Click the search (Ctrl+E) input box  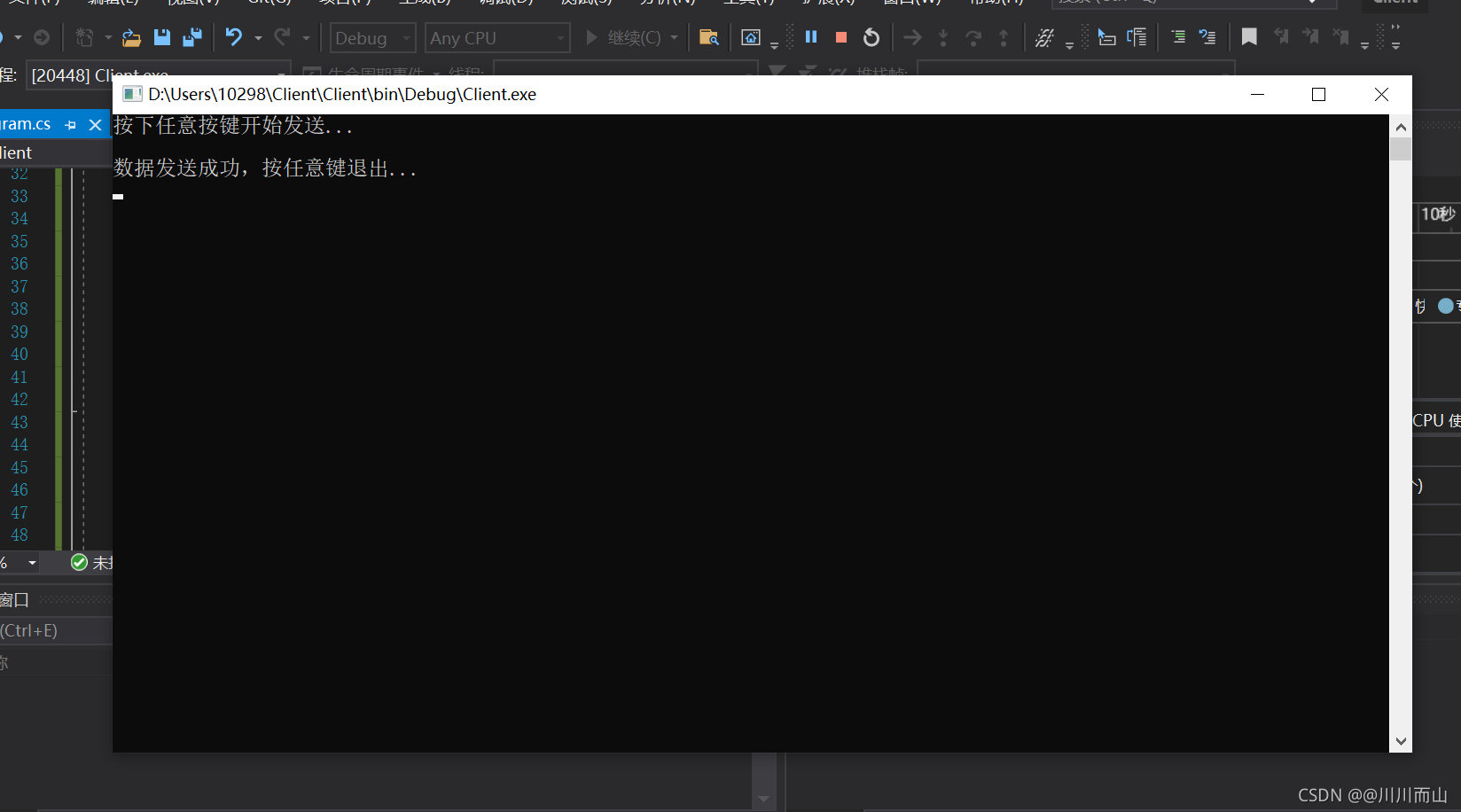(56, 630)
